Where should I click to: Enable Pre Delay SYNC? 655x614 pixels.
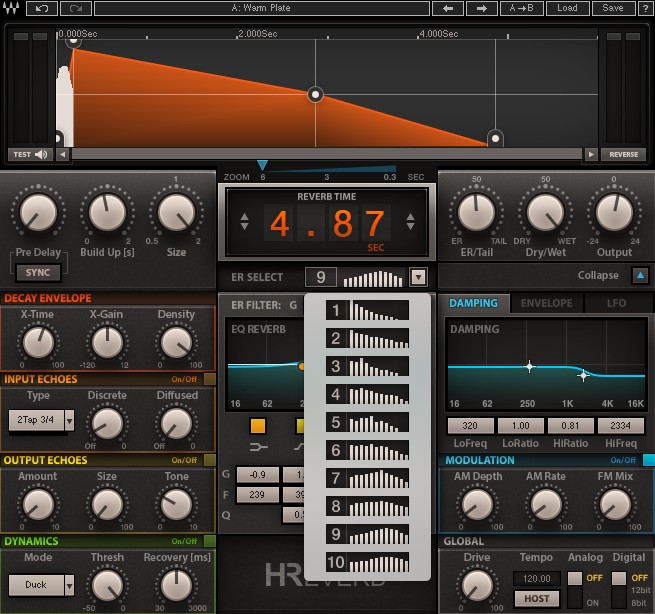click(x=38, y=273)
